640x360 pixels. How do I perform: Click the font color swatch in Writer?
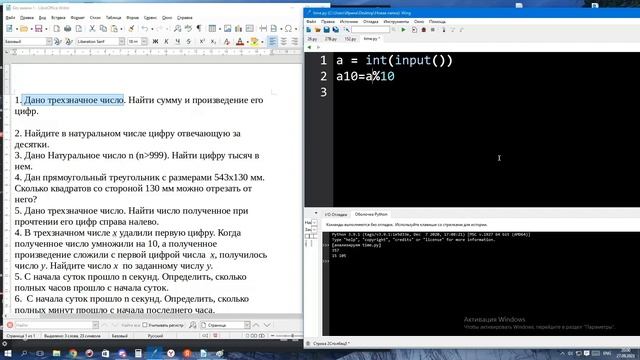point(240,41)
